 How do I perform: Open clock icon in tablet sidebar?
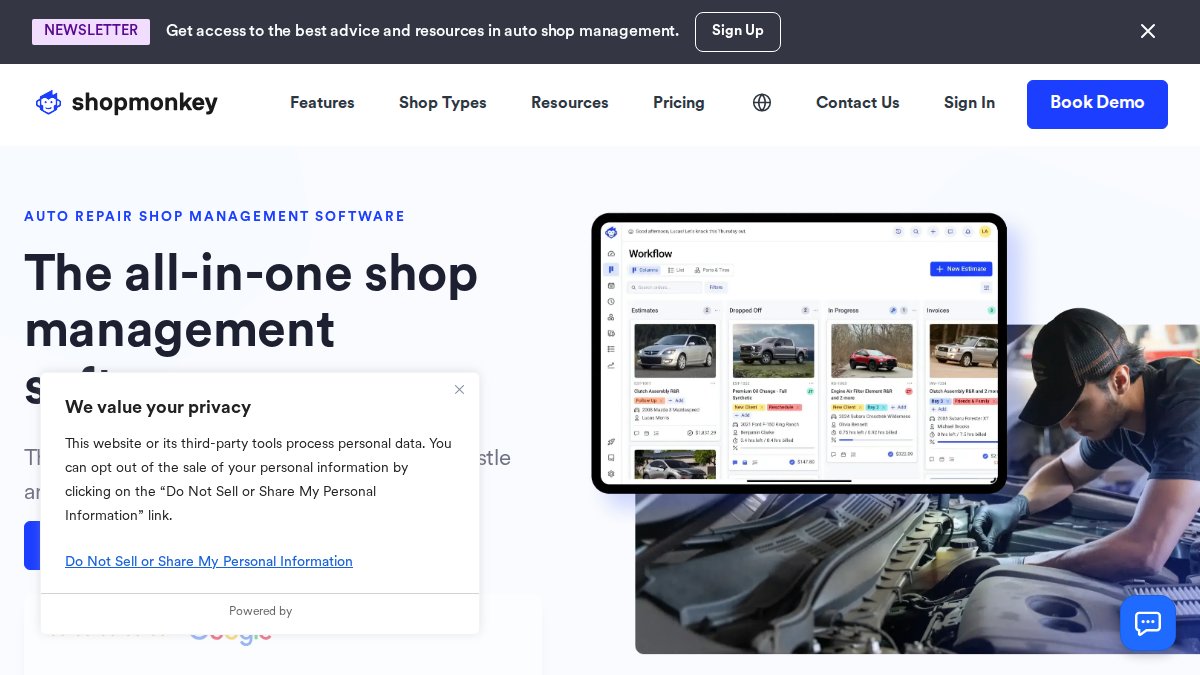(x=611, y=302)
